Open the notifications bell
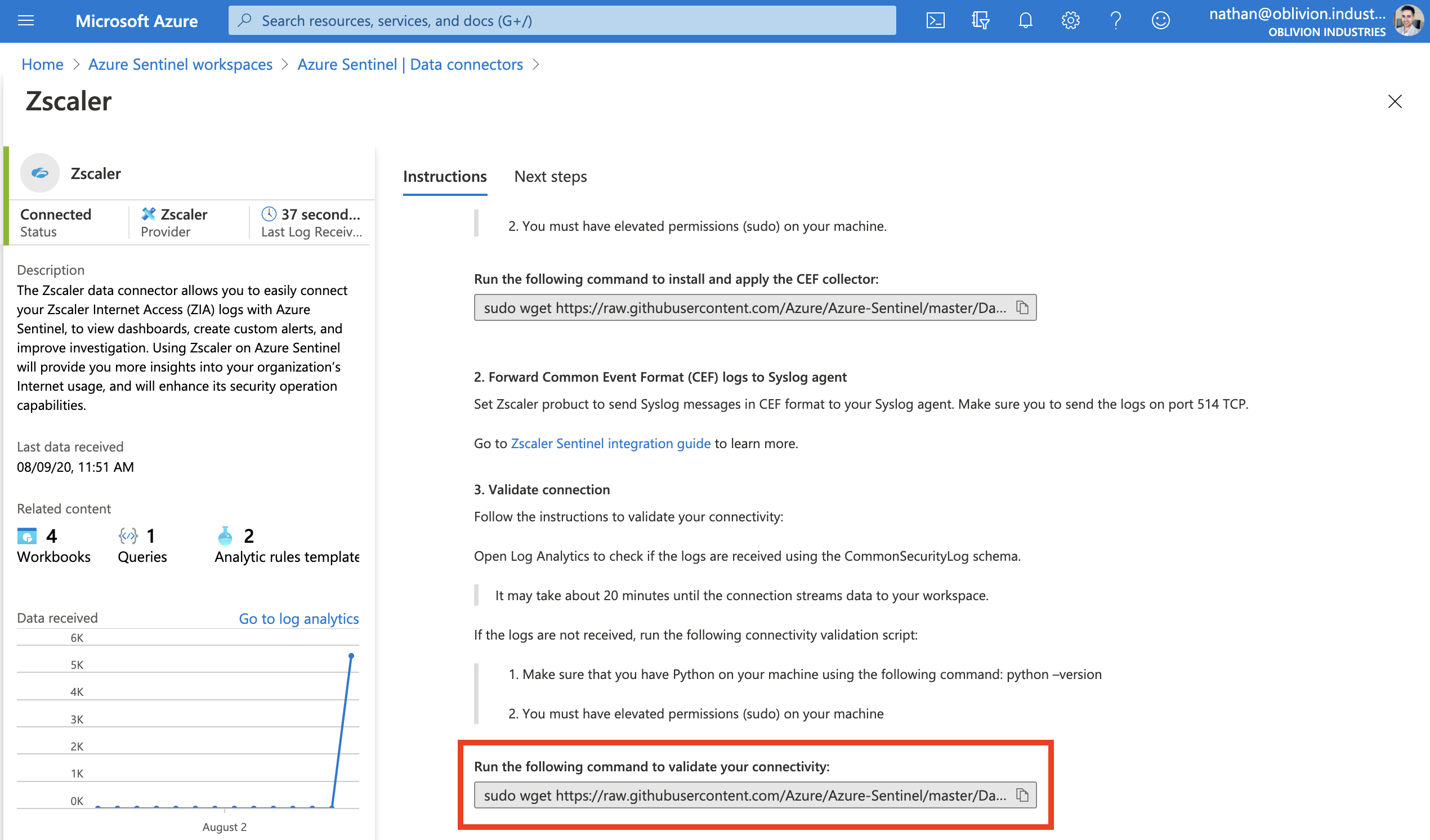Screen dimensions: 1430x840 [x=1025, y=21]
